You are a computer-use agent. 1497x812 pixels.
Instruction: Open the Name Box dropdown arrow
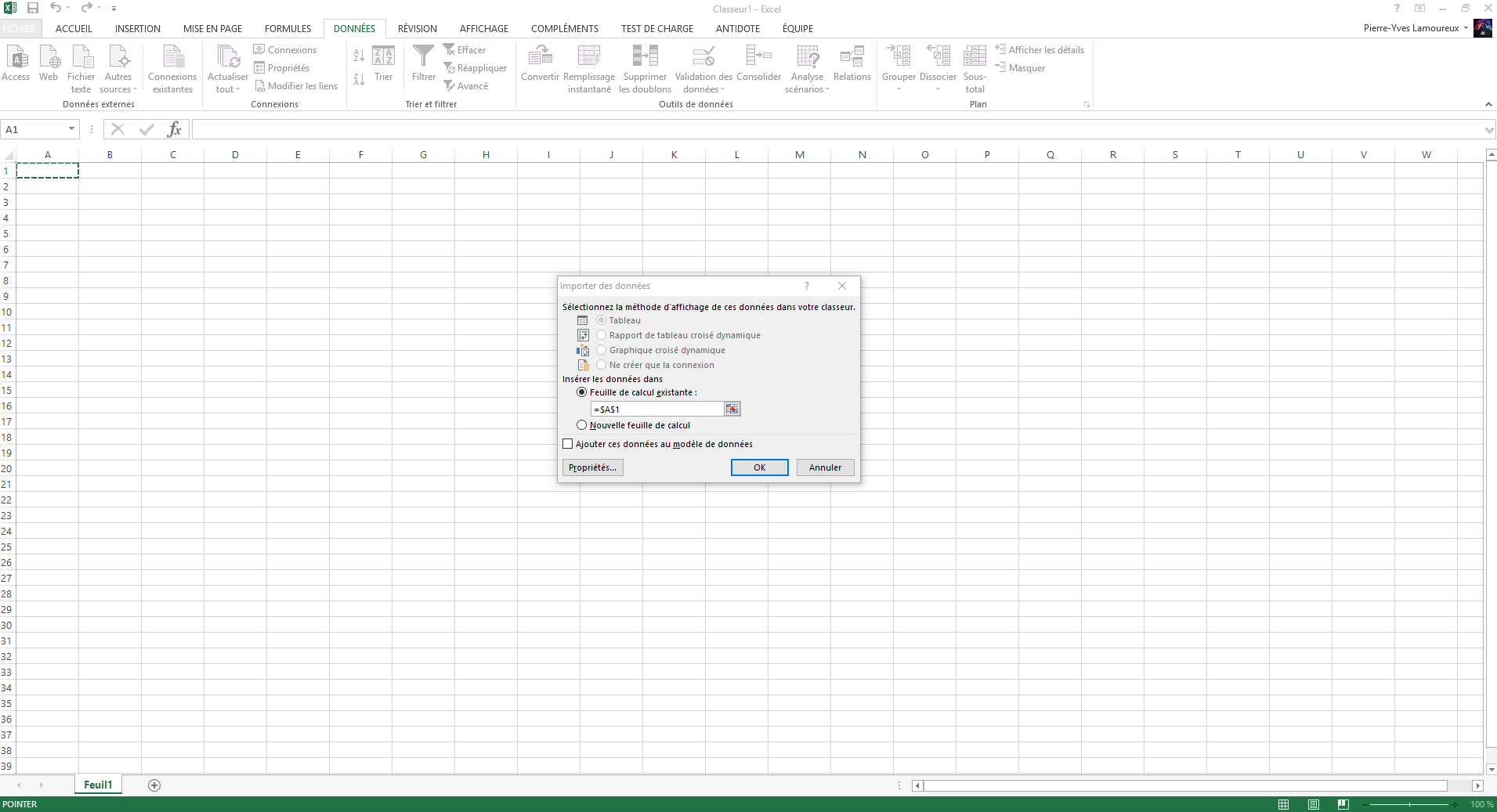(71, 129)
